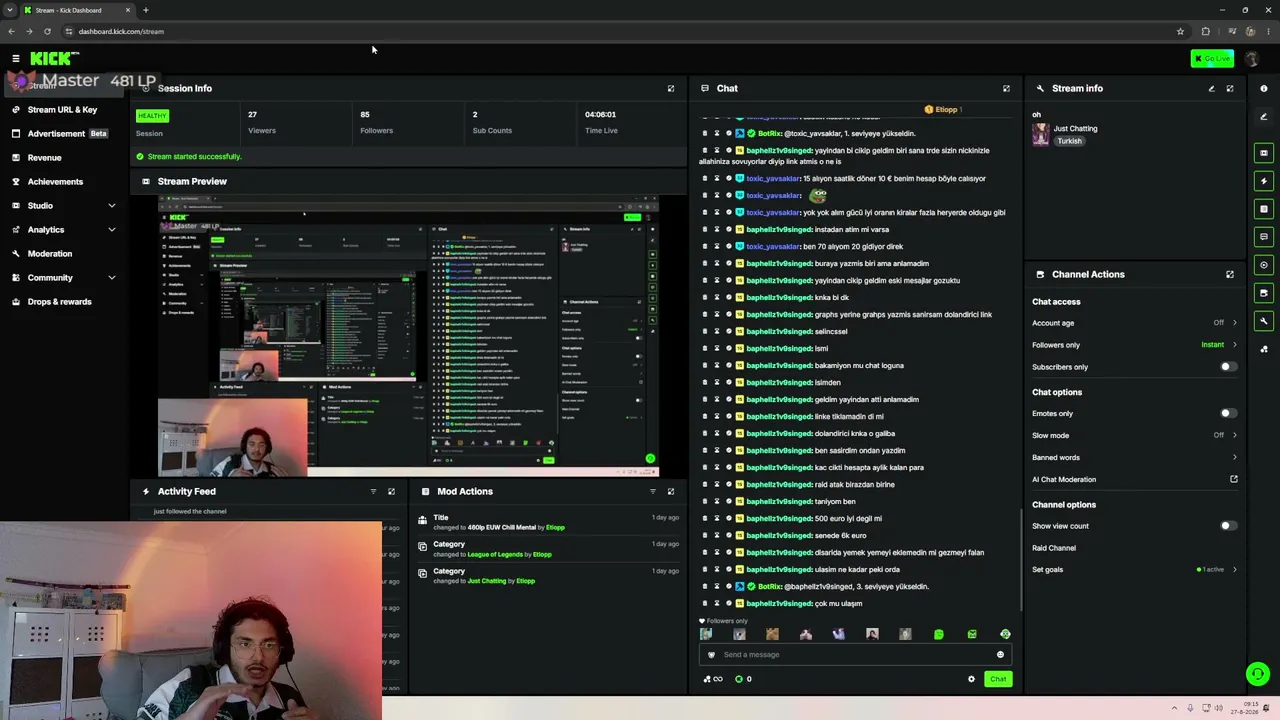Pop out the Channel Actions panel

coord(1230,274)
